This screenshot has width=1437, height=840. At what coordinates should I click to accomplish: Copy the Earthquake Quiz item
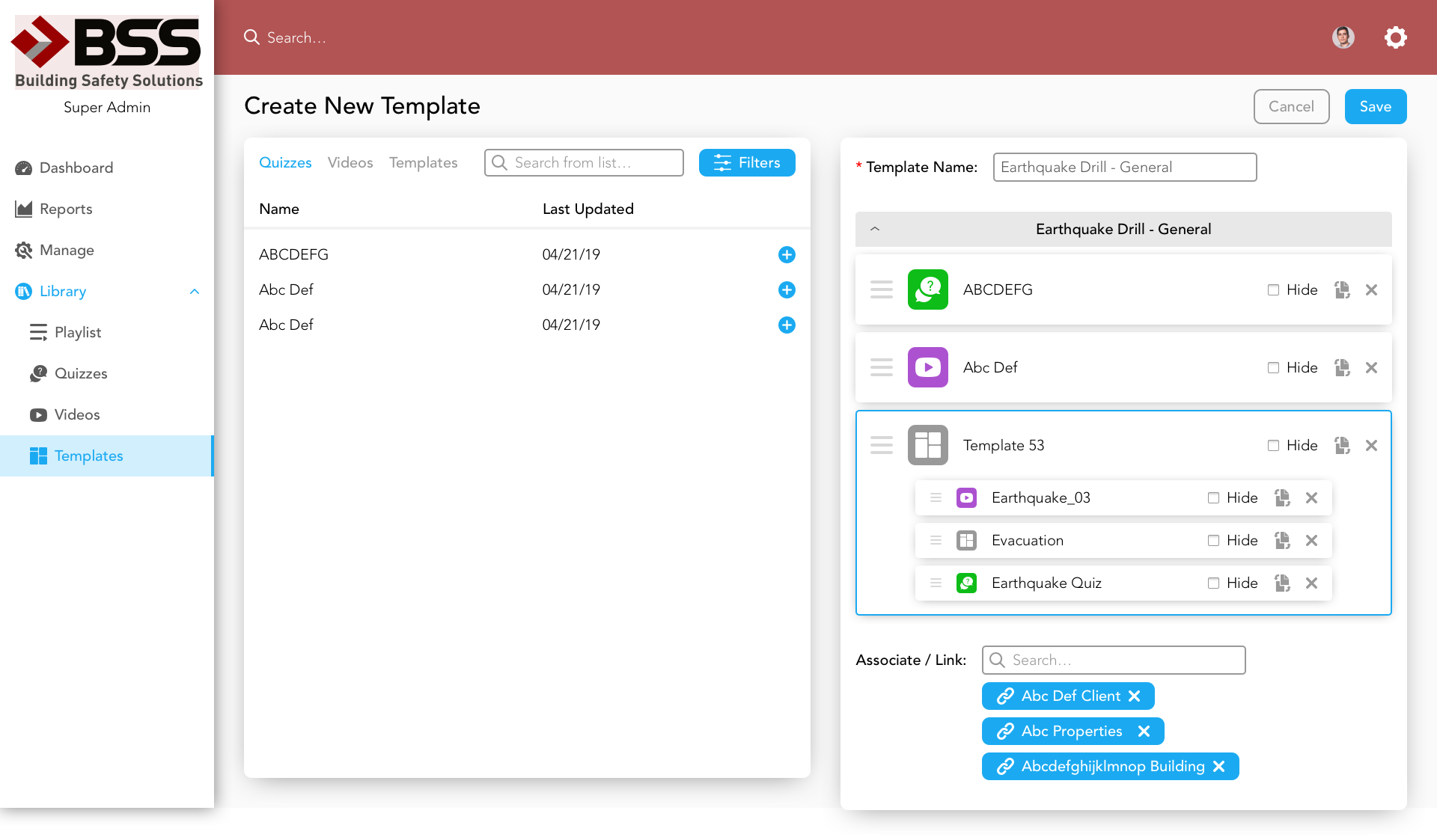click(x=1282, y=583)
